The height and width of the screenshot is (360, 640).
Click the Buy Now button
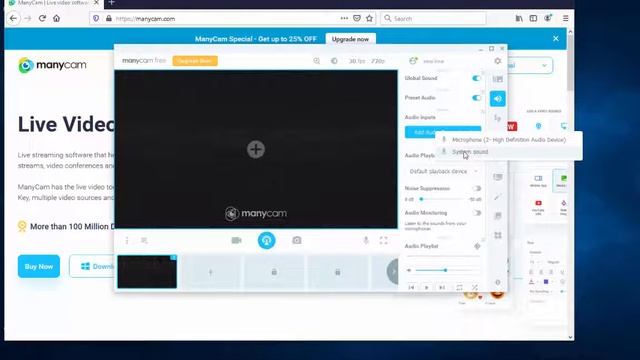click(x=39, y=267)
